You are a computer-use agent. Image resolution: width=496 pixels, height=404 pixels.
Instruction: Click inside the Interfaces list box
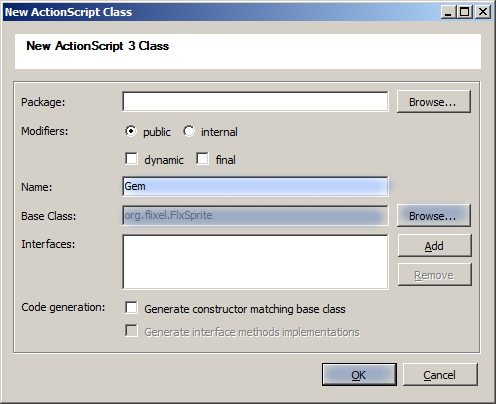255,262
